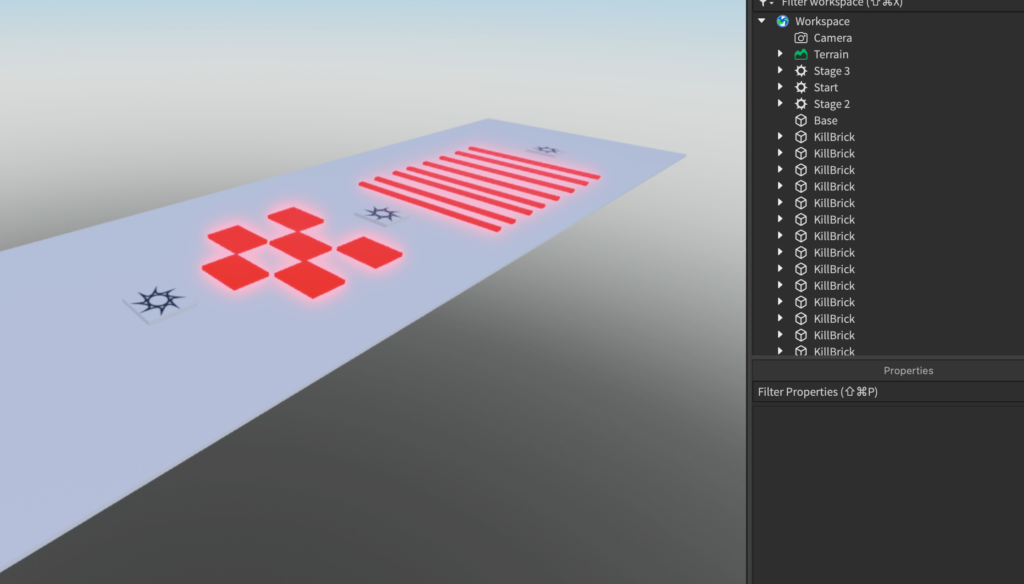Expand the Start model
The image size is (1024, 584).
780,87
